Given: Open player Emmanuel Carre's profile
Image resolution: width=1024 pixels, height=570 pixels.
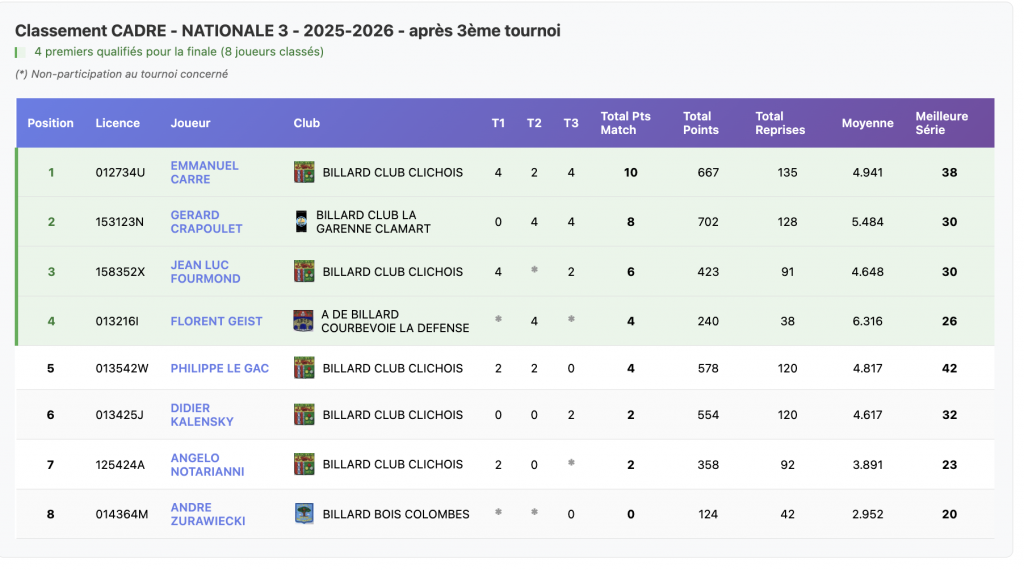Looking at the screenshot, I should [x=204, y=172].
